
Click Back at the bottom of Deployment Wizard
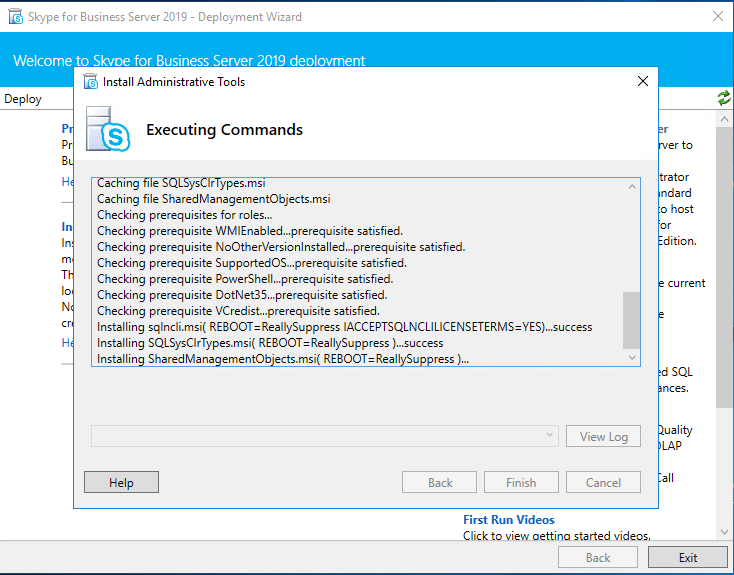tap(598, 558)
